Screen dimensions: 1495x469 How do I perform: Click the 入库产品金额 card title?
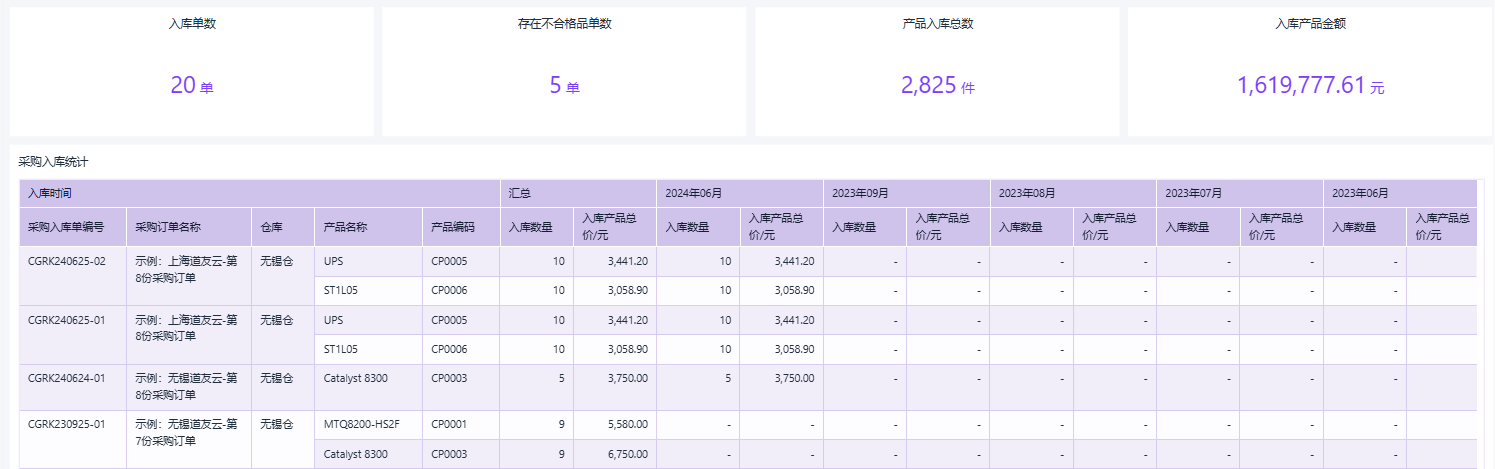tap(1310, 23)
